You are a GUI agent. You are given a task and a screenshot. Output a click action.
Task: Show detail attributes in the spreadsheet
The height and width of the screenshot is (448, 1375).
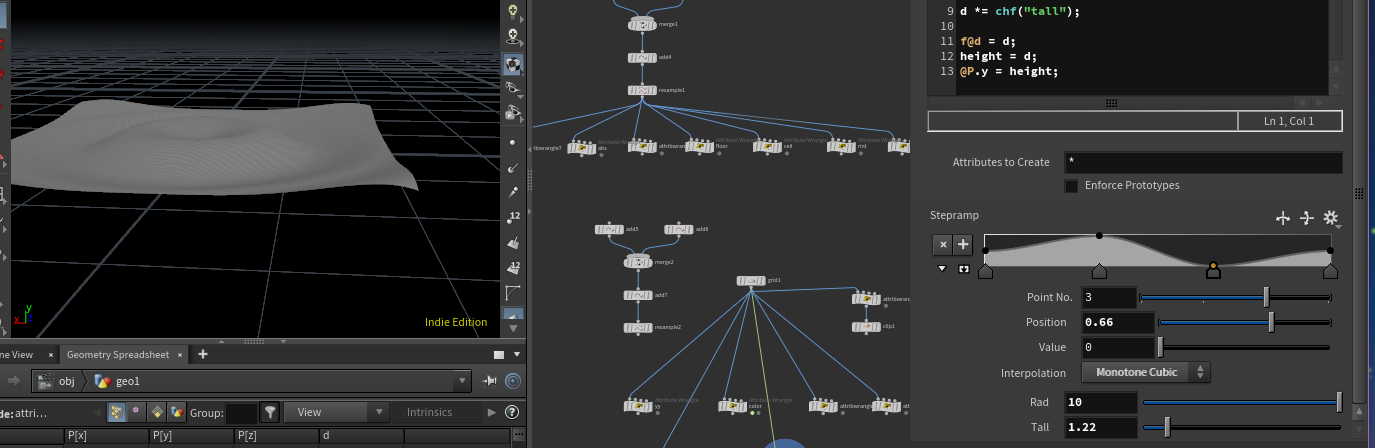pyautogui.click(x=176, y=412)
